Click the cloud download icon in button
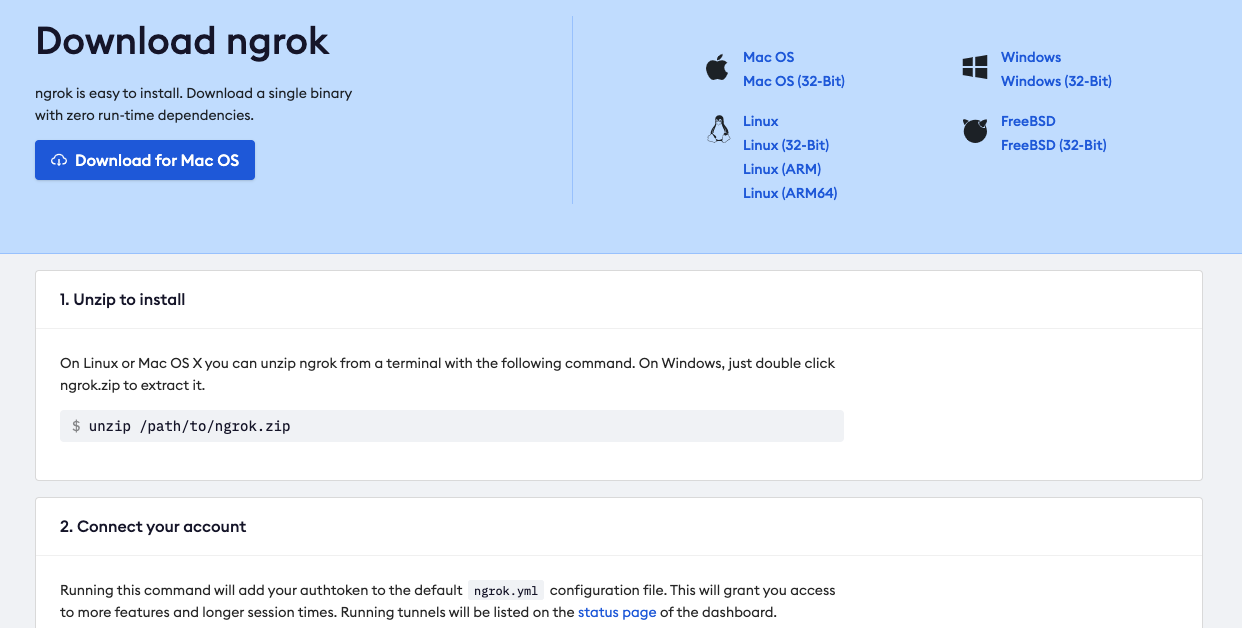This screenshot has height=628, width=1242. tap(59, 160)
